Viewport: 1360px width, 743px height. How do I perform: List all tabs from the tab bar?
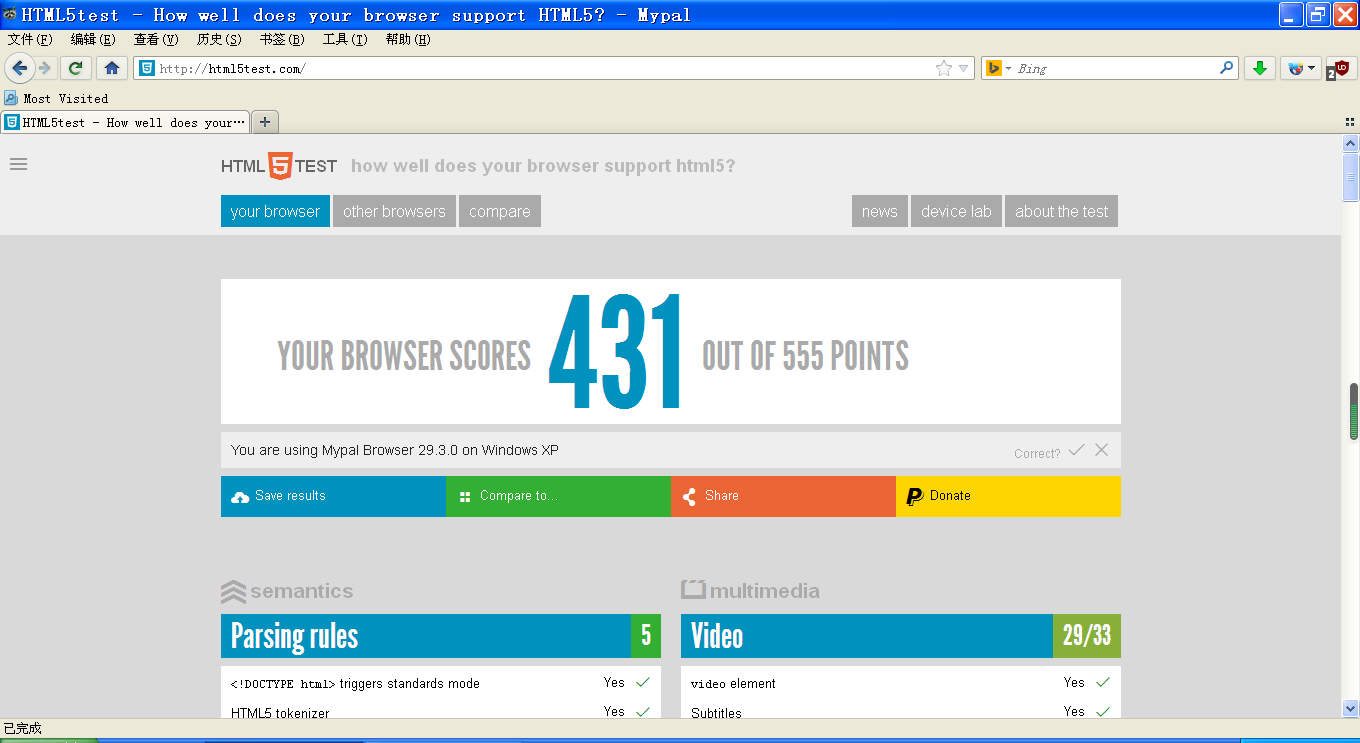[1350, 122]
